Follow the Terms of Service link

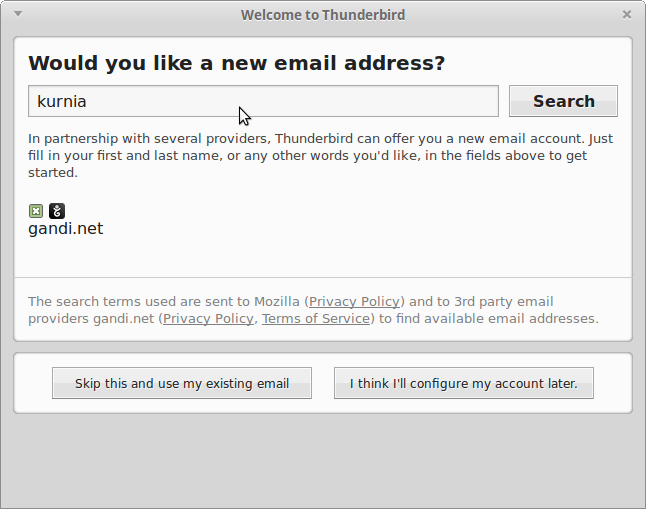[316, 319]
